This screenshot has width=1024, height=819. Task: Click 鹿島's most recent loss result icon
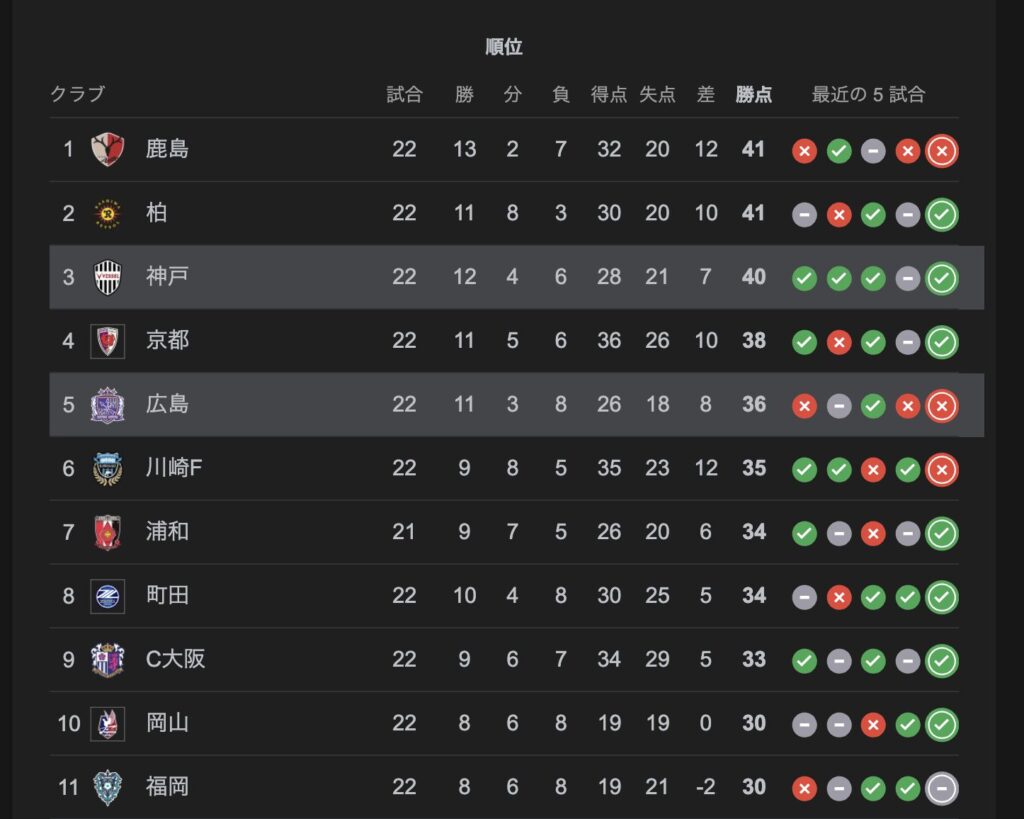coord(942,151)
